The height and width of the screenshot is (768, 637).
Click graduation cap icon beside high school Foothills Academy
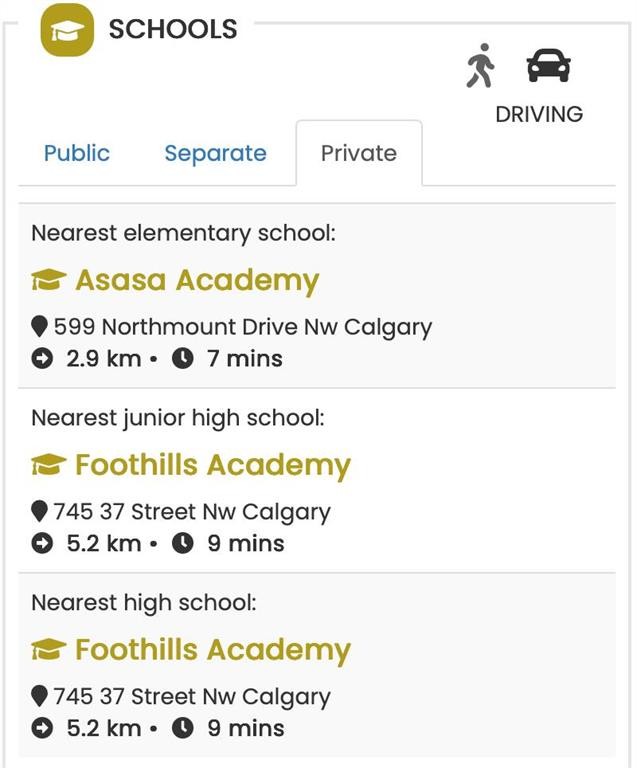pyautogui.click(x=48, y=649)
